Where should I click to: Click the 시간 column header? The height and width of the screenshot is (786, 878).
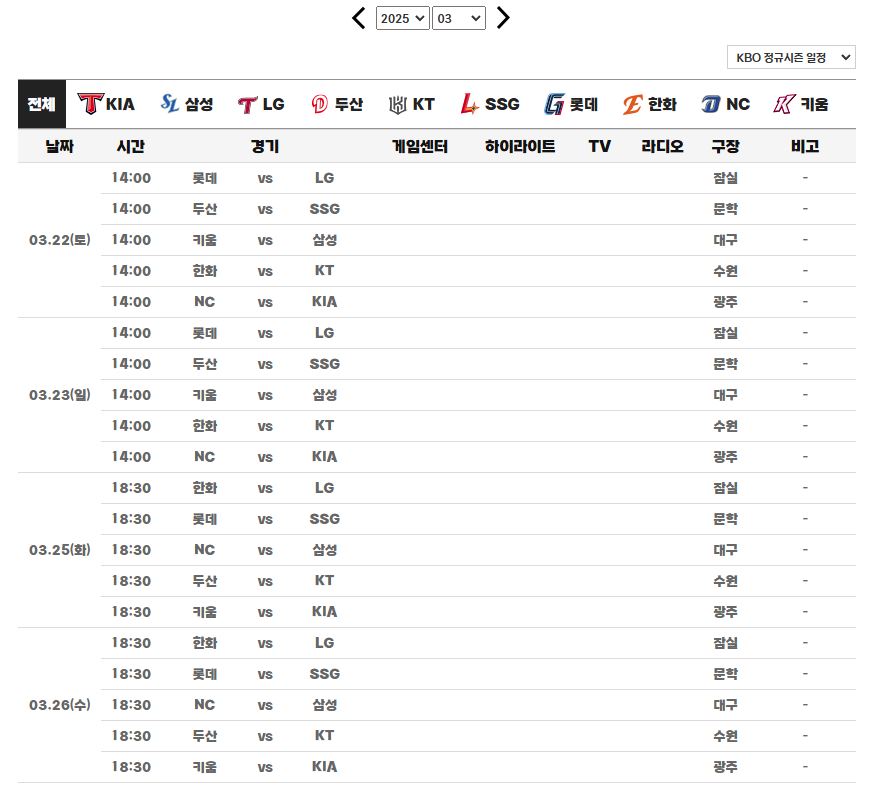130,147
